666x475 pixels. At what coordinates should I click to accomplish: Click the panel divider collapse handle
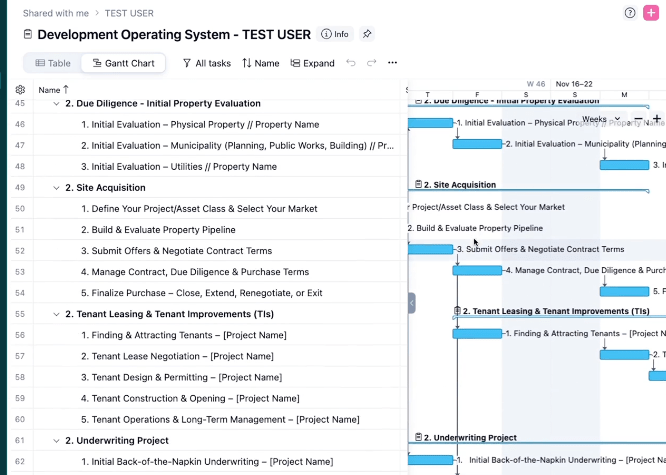click(411, 303)
